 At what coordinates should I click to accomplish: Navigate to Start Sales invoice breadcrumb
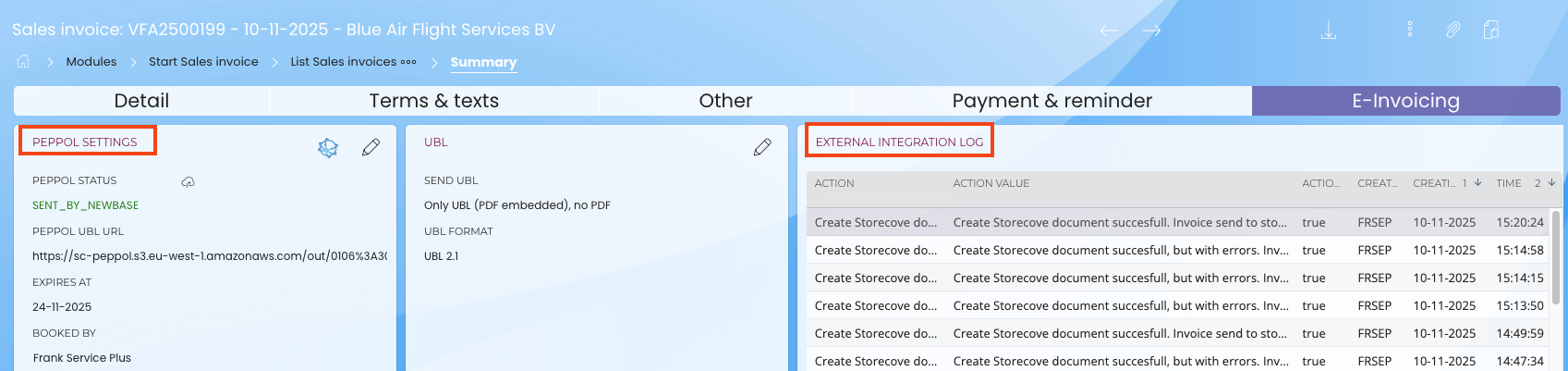[203, 62]
